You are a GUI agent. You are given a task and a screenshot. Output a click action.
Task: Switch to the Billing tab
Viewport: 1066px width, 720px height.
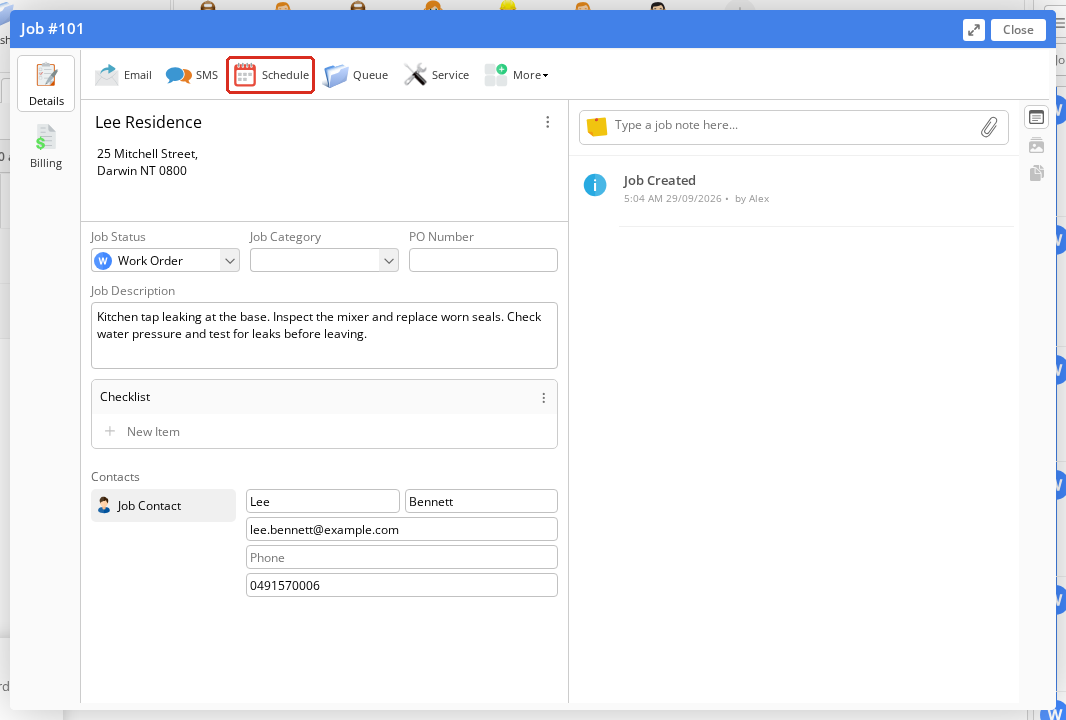click(46, 146)
